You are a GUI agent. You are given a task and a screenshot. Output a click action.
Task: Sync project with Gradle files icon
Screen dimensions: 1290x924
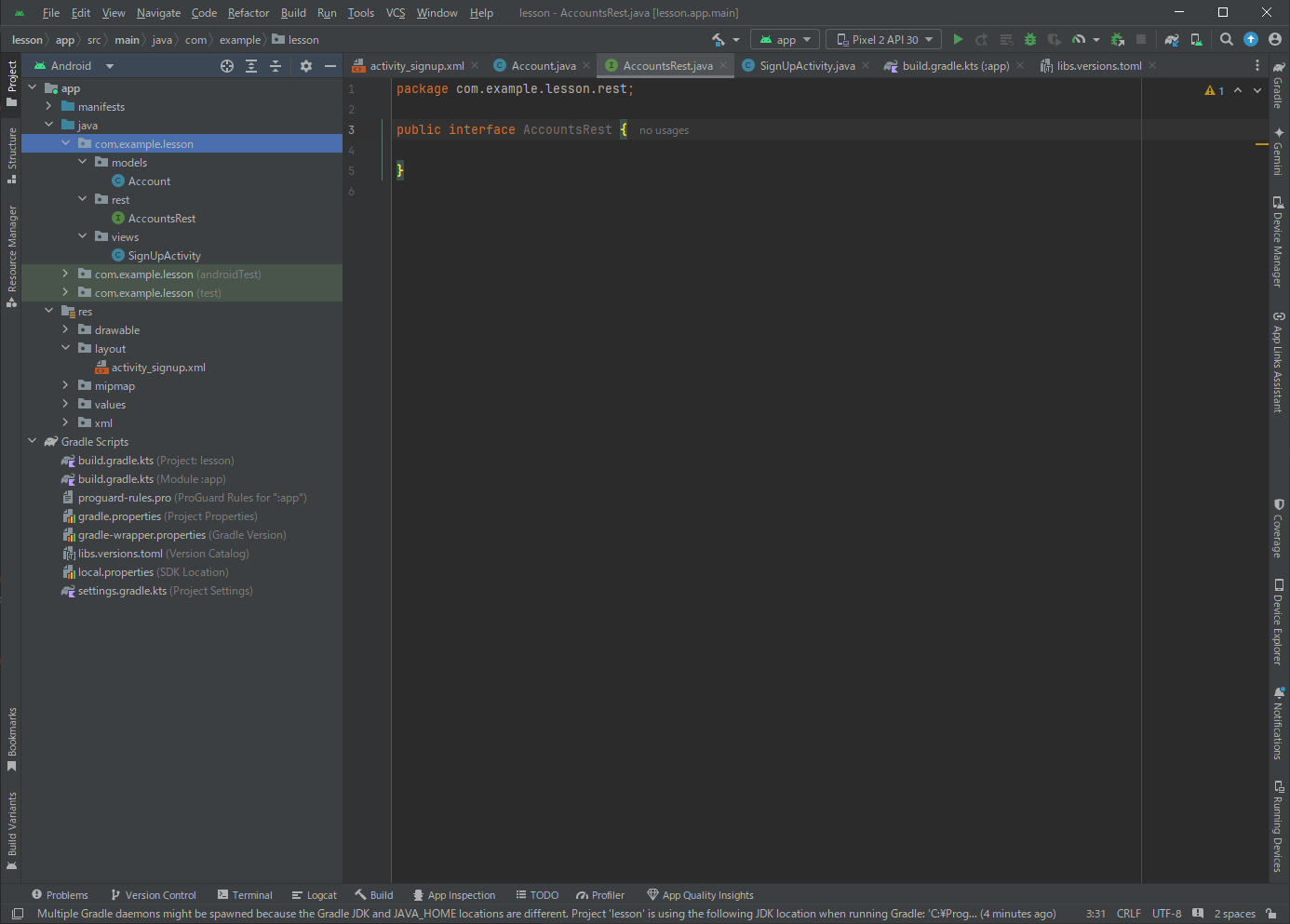point(1172,39)
